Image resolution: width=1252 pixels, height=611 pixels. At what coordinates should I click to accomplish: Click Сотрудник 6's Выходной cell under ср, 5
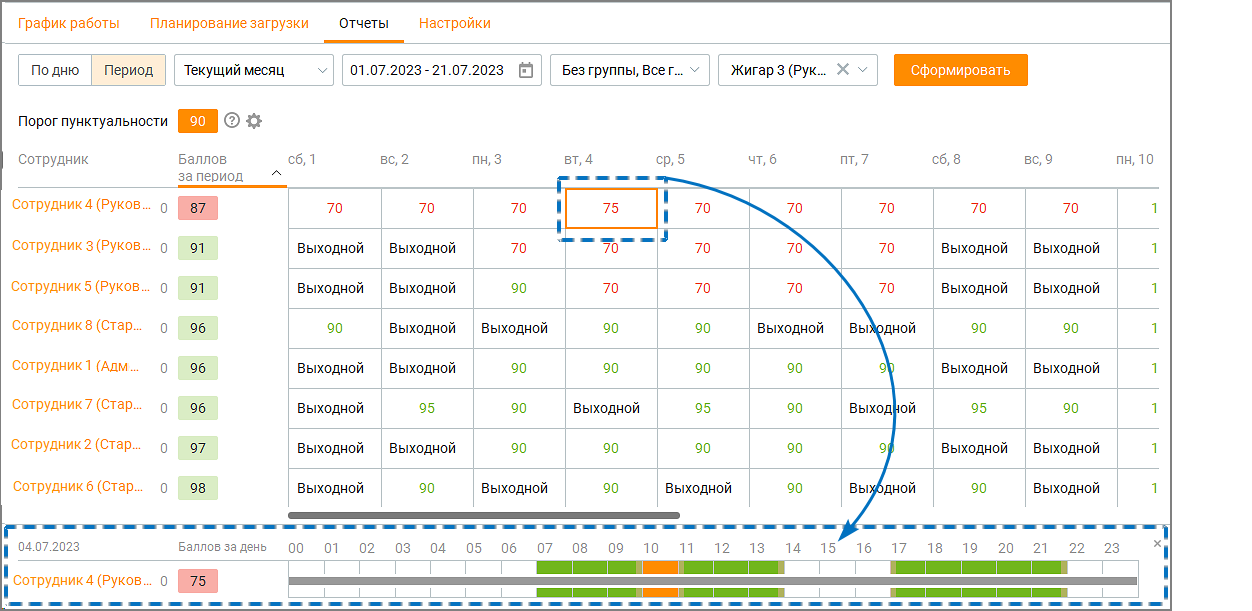(x=703, y=488)
